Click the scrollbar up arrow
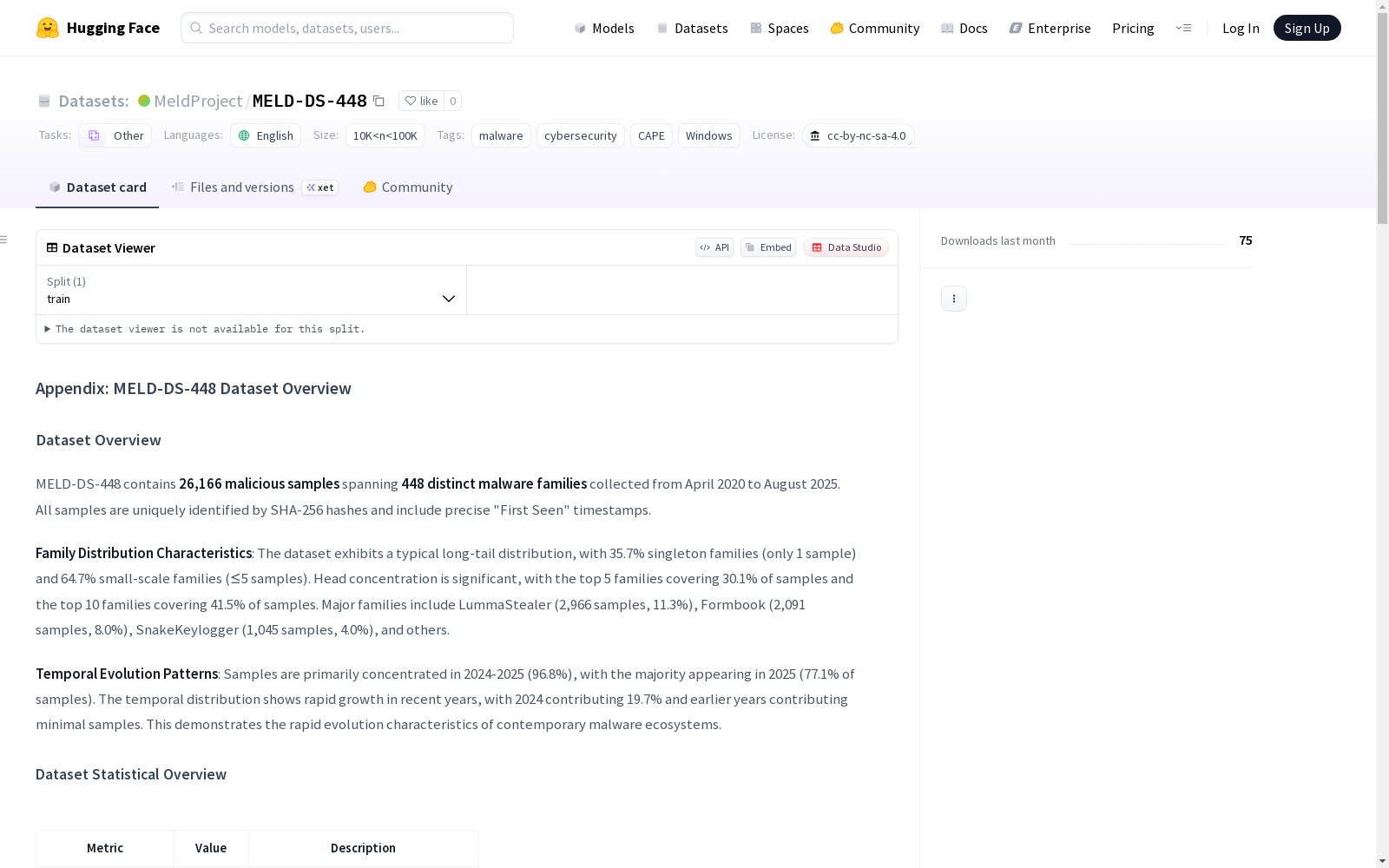The width and height of the screenshot is (1389, 868). 1382,7
